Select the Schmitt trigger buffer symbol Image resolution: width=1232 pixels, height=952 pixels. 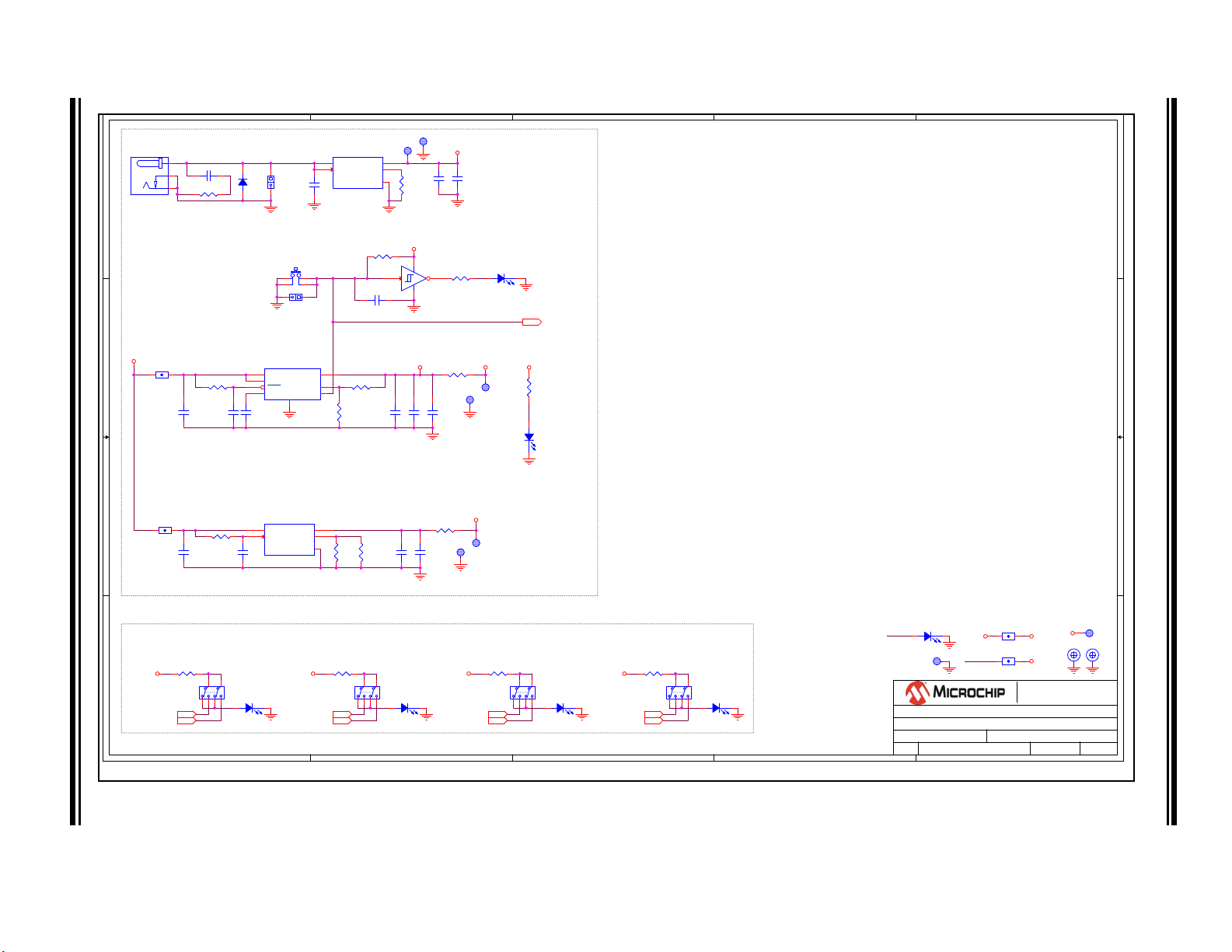tap(414, 278)
